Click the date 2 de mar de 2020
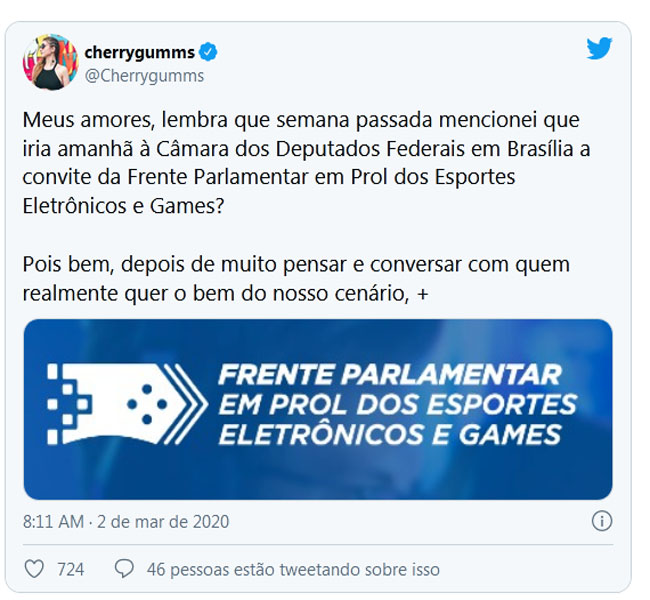Image resolution: width=650 pixels, height=600 pixels. click(x=163, y=522)
